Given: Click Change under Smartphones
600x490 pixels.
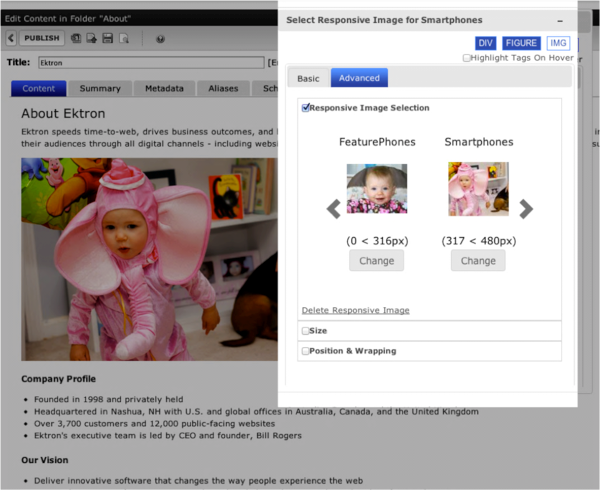Looking at the screenshot, I should click(478, 261).
